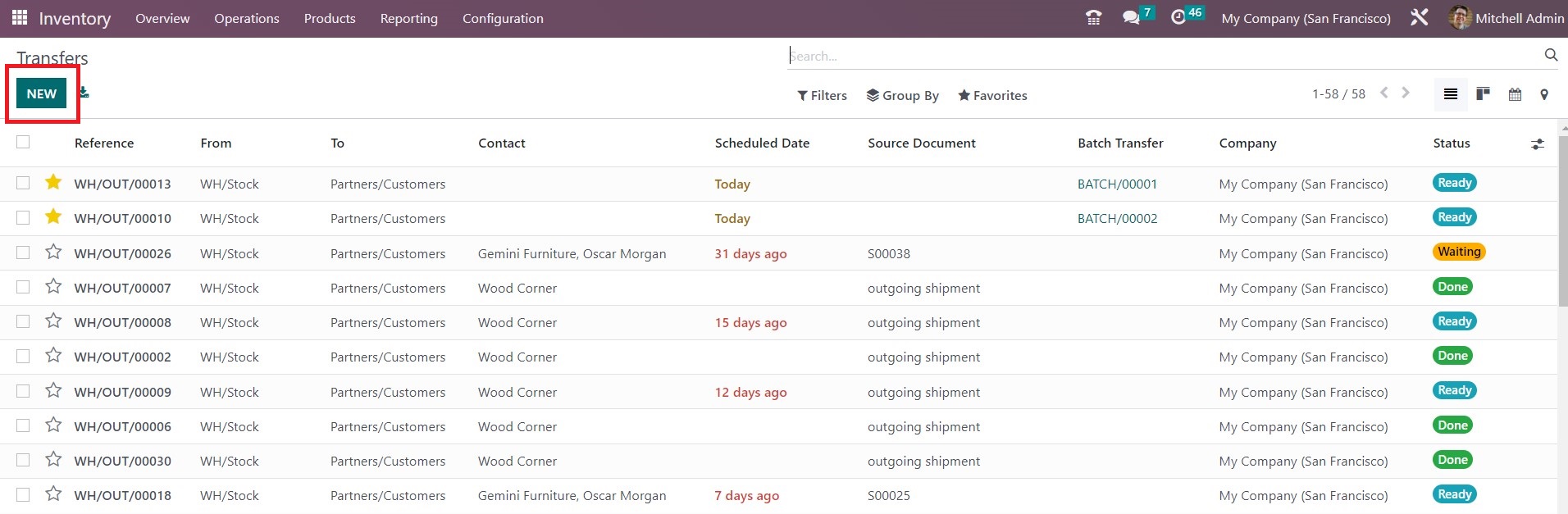Screen dimensions: 1568x514
Task: Click the vertical scrollbar of the list
Action: (x=1563, y=221)
